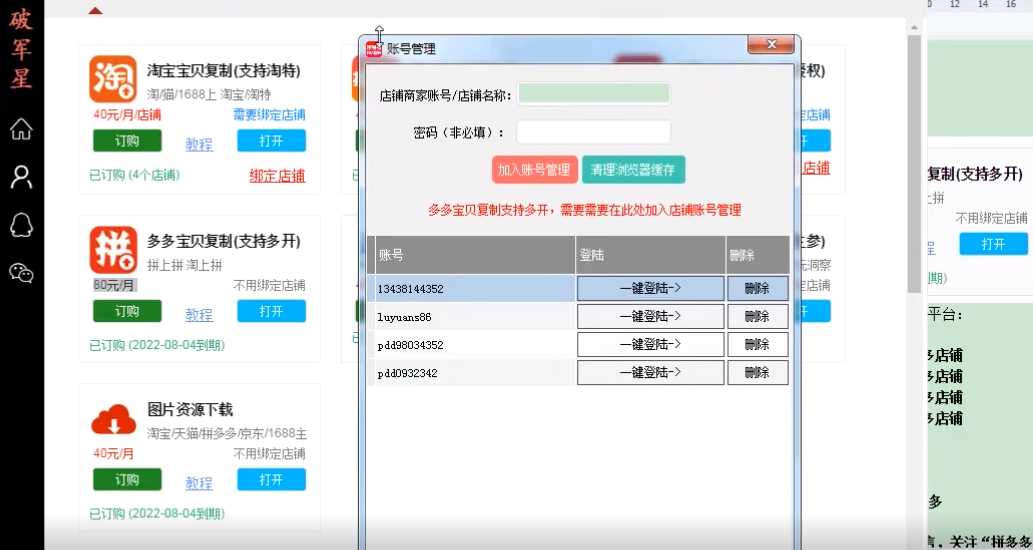Click the 淘宝宝贝复制(支持淘特) title
The width and height of the screenshot is (1033, 550).
click(x=223, y=70)
